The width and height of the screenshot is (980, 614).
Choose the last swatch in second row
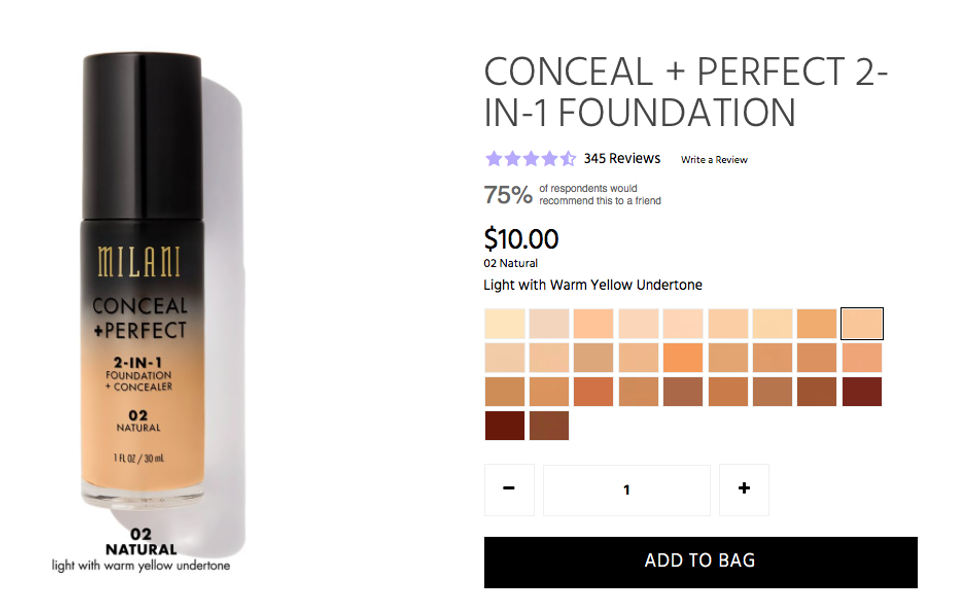click(x=862, y=358)
